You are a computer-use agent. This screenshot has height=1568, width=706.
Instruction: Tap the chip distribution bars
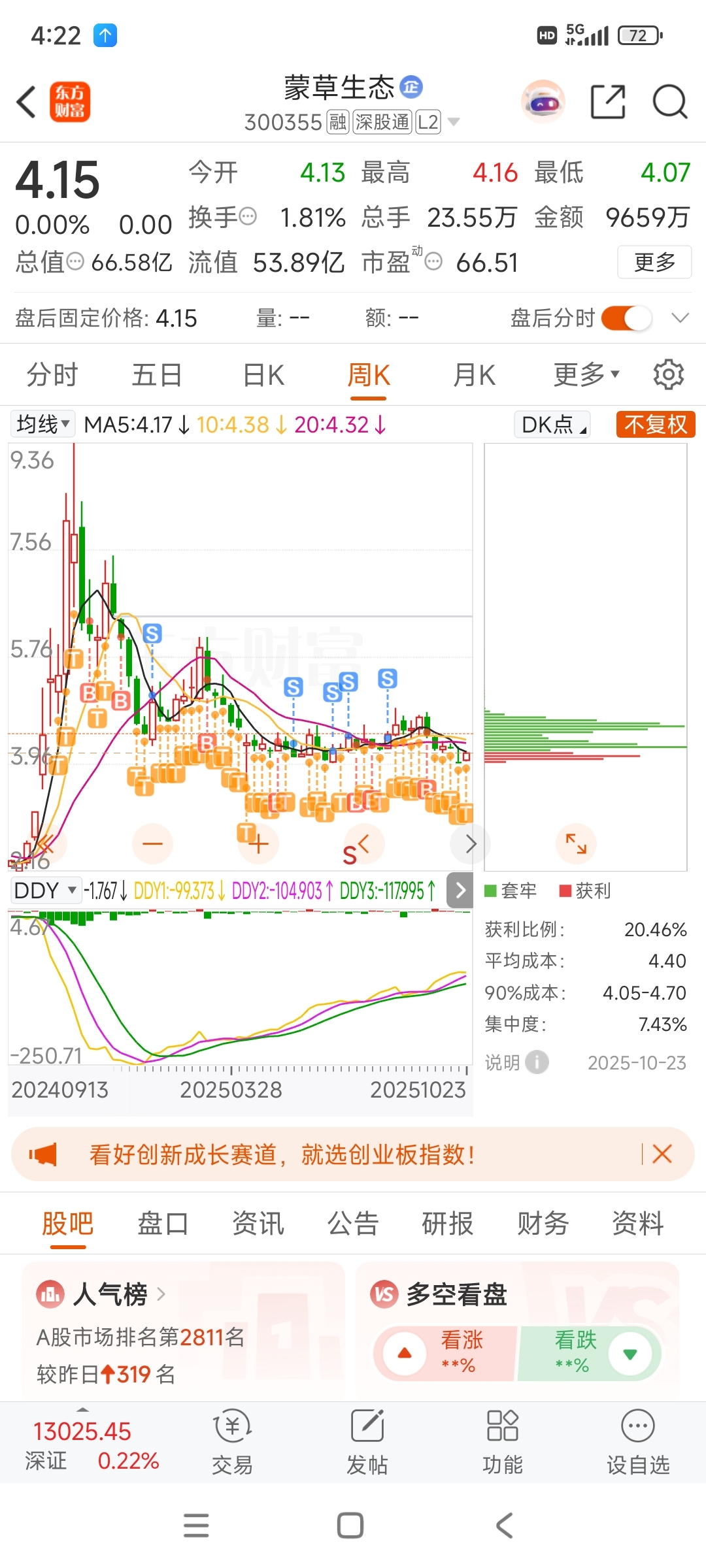pyautogui.click(x=585, y=735)
